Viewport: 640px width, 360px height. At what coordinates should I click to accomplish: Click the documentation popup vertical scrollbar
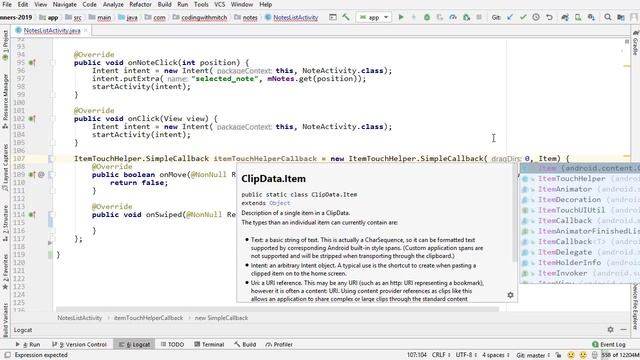pyautogui.click(x=515, y=213)
